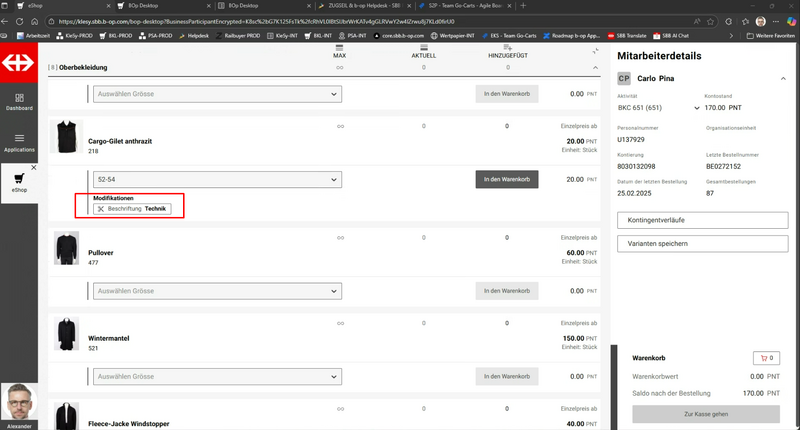Click the Kontingentverläufe button

703,218
